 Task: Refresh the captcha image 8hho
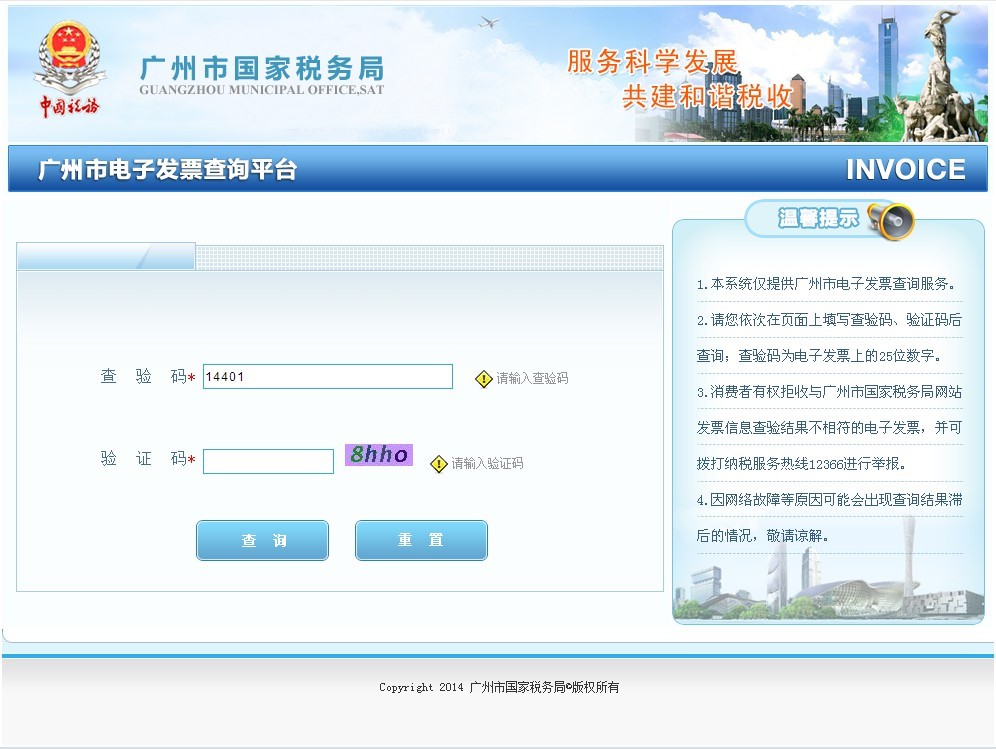tap(379, 455)
